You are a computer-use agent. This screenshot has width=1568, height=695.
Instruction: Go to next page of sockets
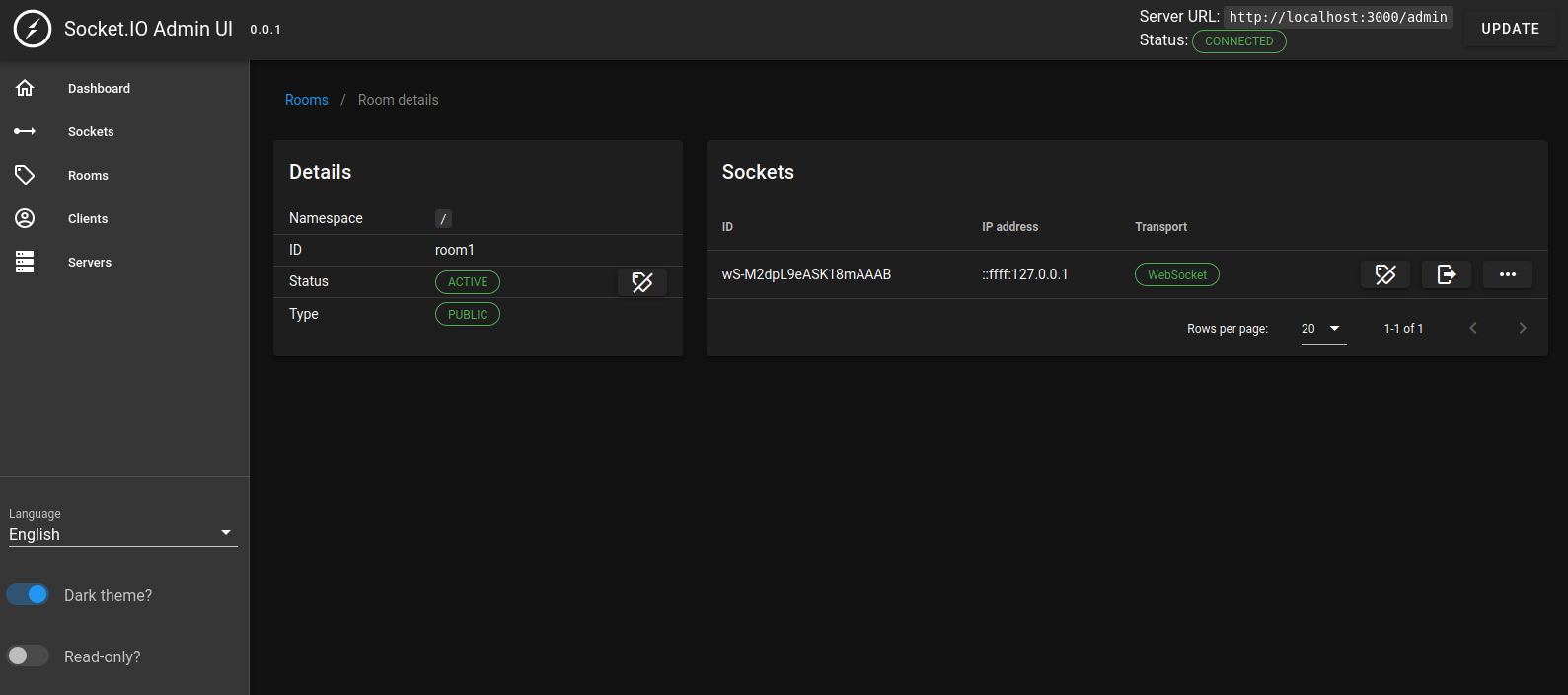(x=1522, y=328)
